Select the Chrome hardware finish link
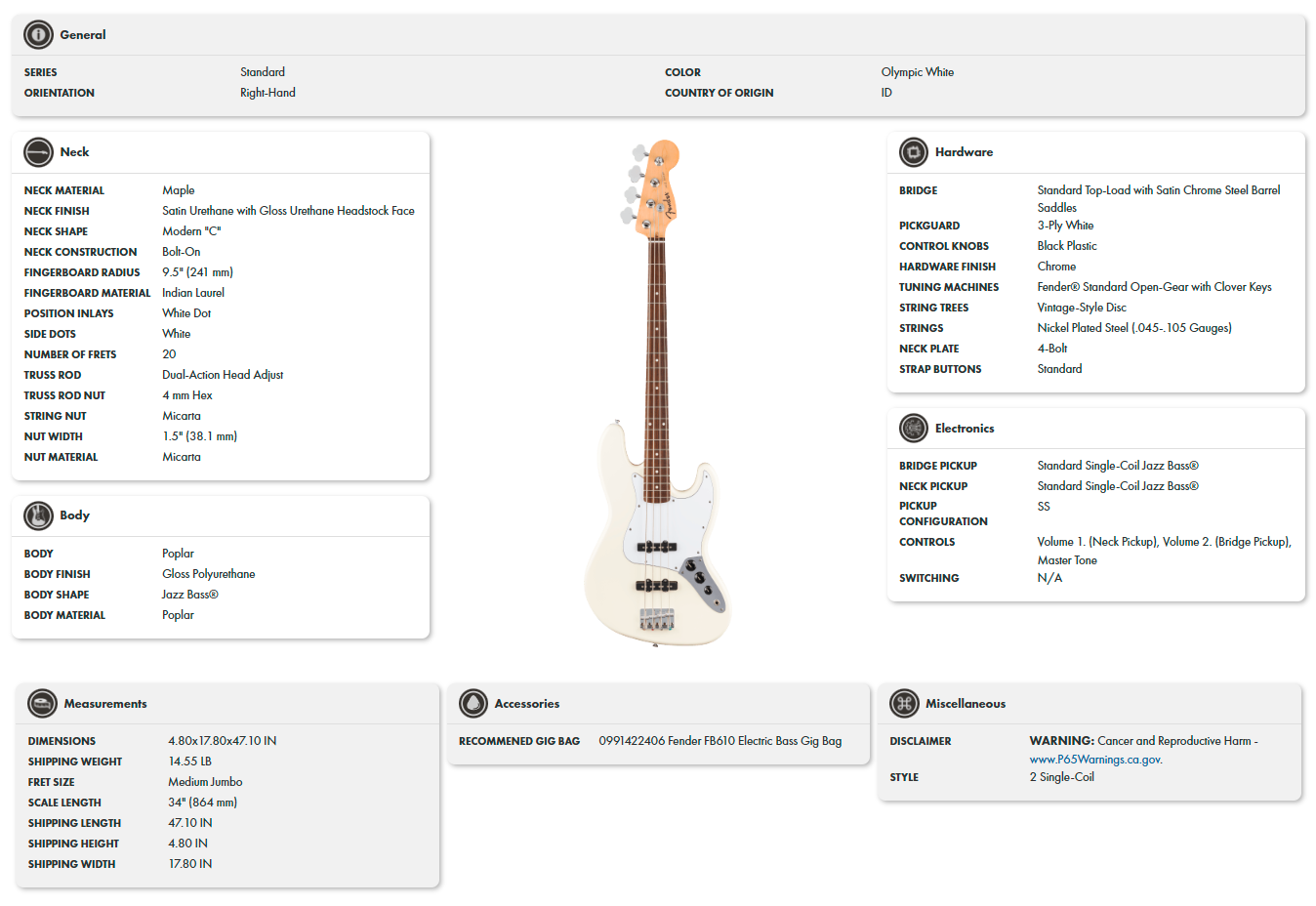 tap(1056, 266)
